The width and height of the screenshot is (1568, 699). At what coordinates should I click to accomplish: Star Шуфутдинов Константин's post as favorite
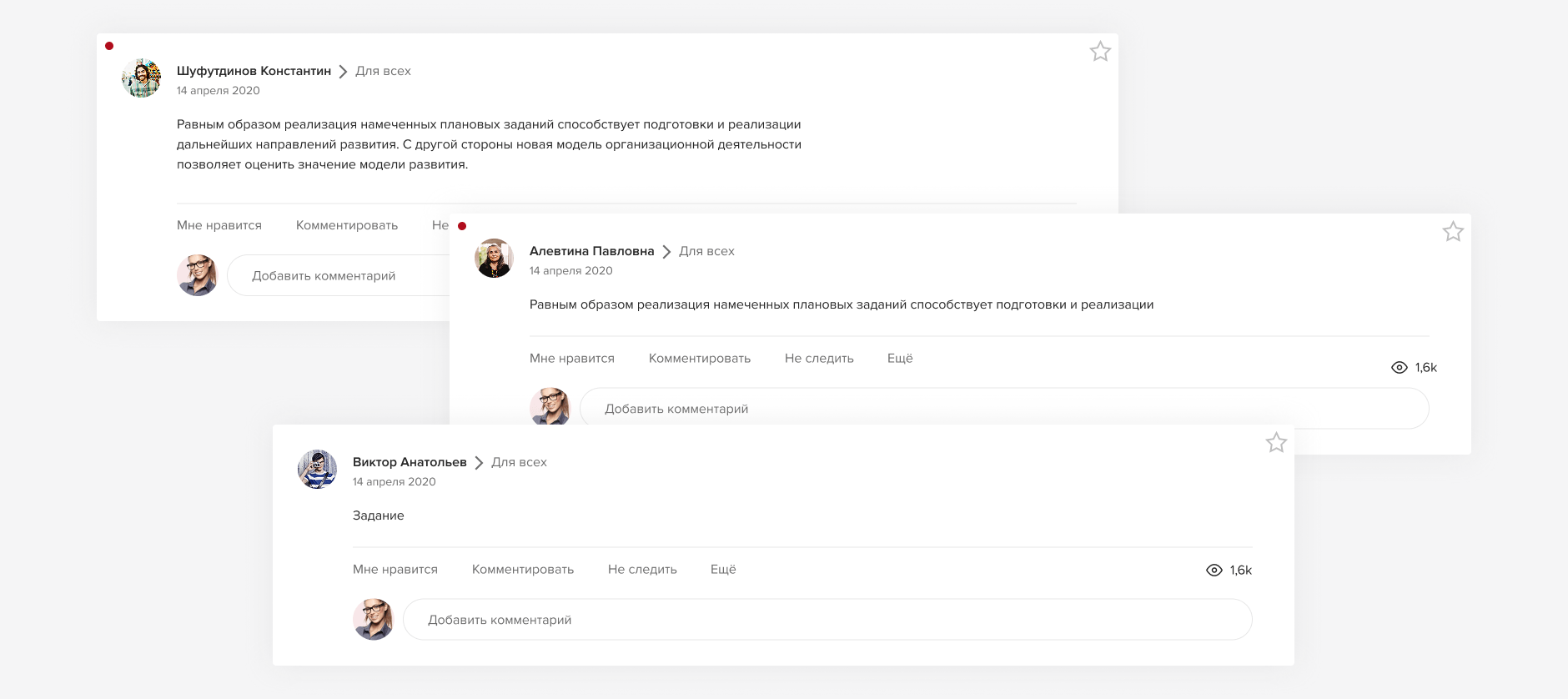(x=1100, y=52)
